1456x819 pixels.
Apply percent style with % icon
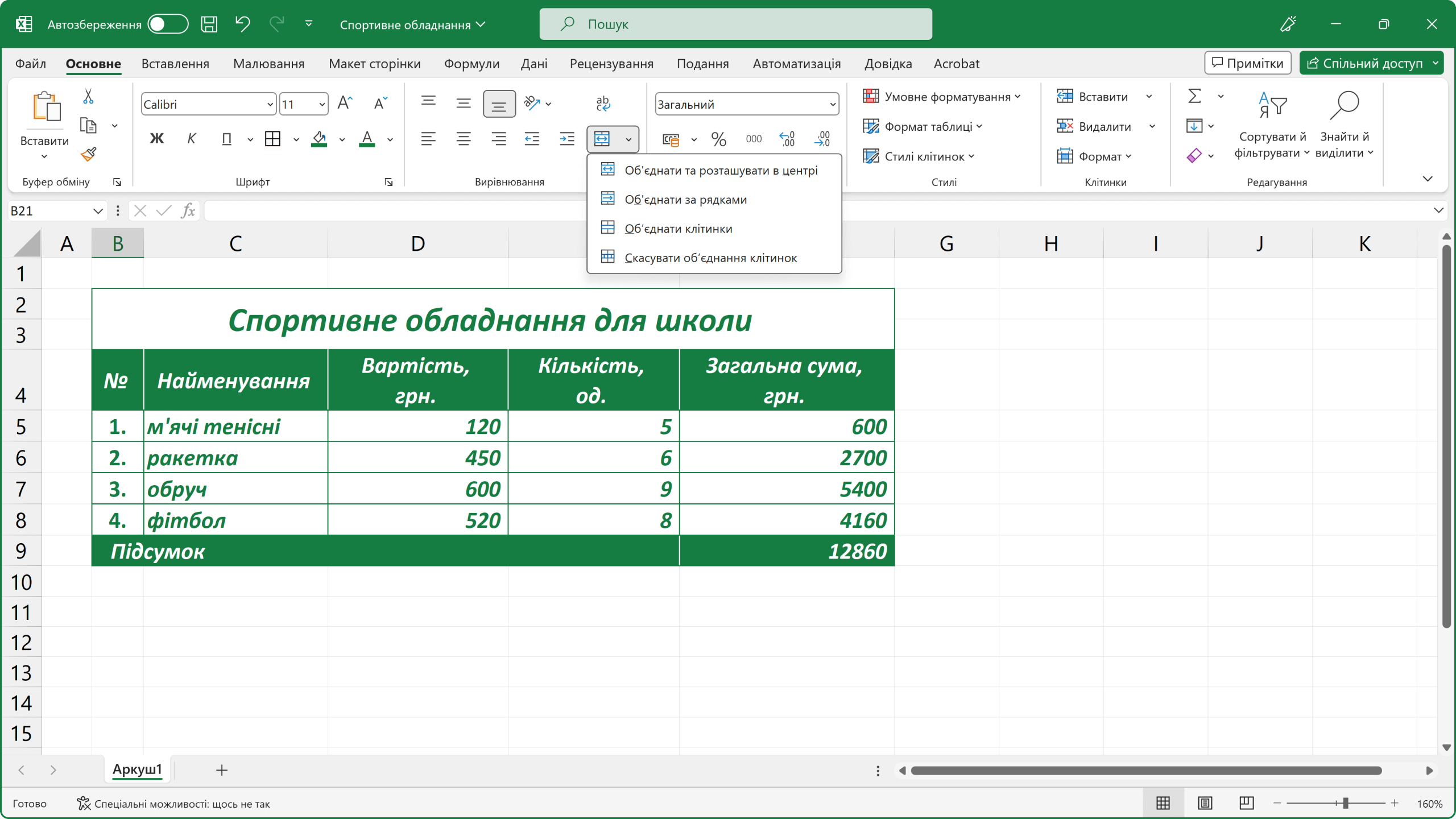click(x=718, y=139)
